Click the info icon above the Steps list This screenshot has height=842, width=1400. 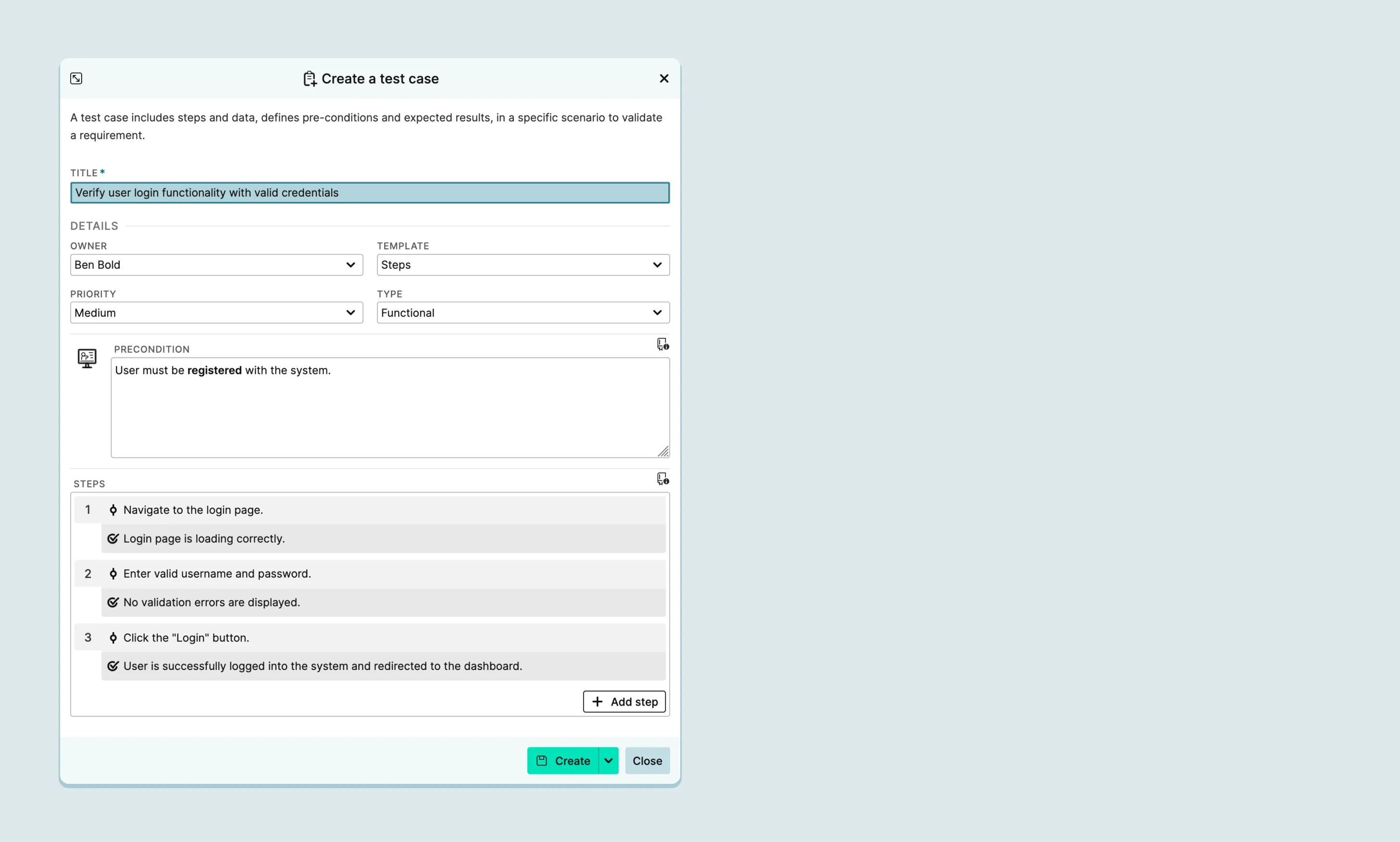point(662,479)
